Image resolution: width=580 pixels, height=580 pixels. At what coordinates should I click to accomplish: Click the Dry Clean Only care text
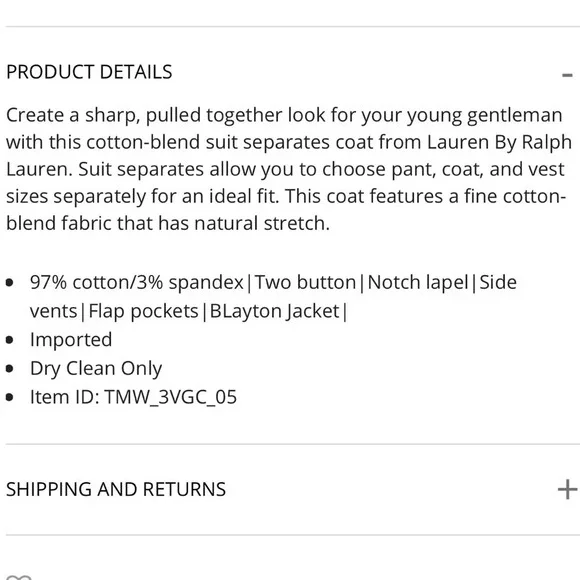click(96, 369)
